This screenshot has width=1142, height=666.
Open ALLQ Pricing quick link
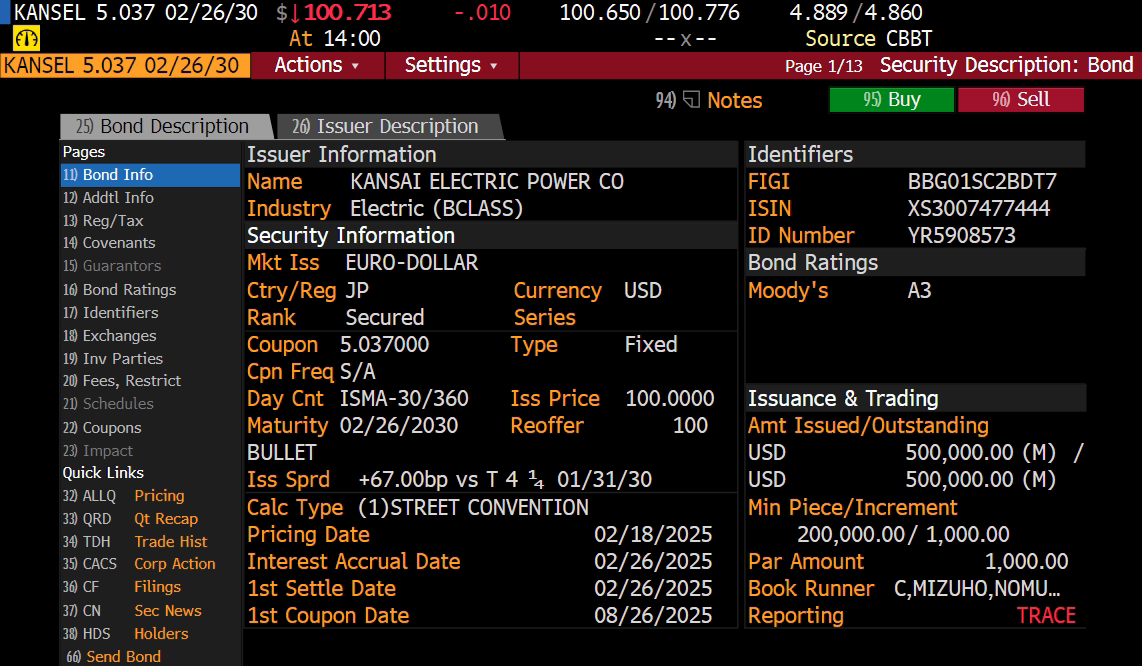(124, 495)
